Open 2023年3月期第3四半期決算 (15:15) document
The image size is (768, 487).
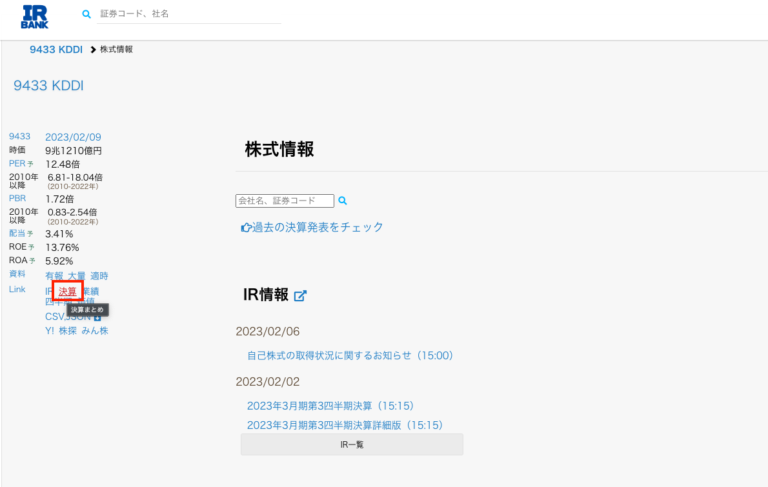click(x=330, y=406)
